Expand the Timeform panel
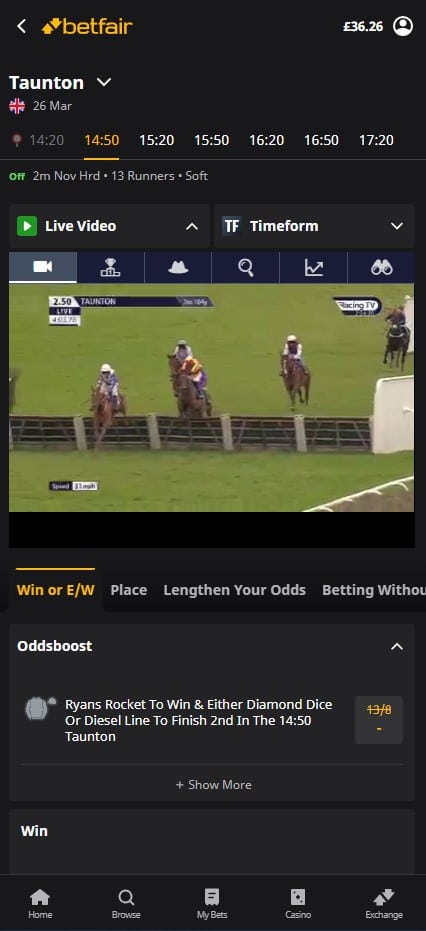The image size is (426, 931). click(397, 226)
